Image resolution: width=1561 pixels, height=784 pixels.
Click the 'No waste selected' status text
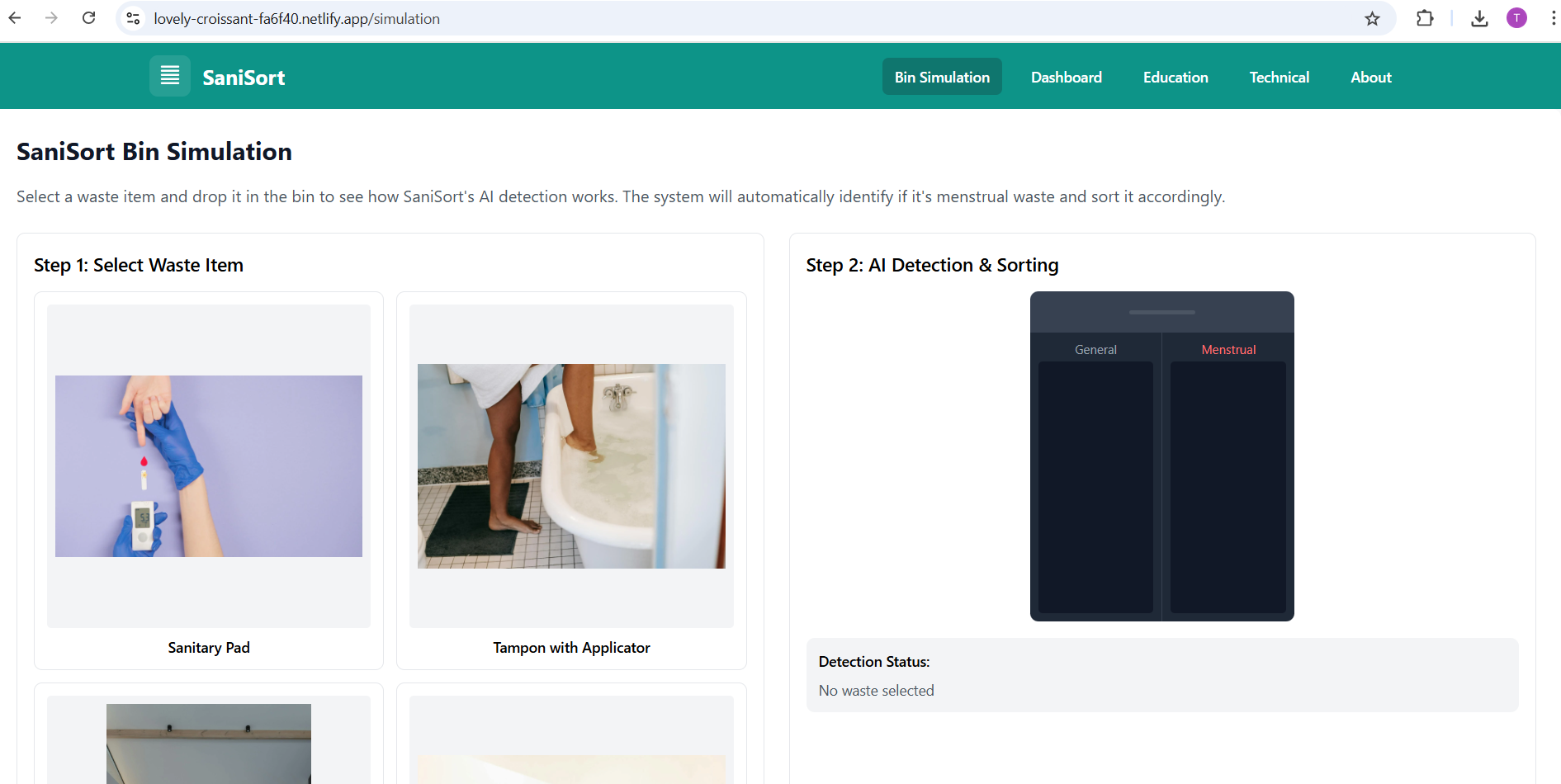coord(877,691)
